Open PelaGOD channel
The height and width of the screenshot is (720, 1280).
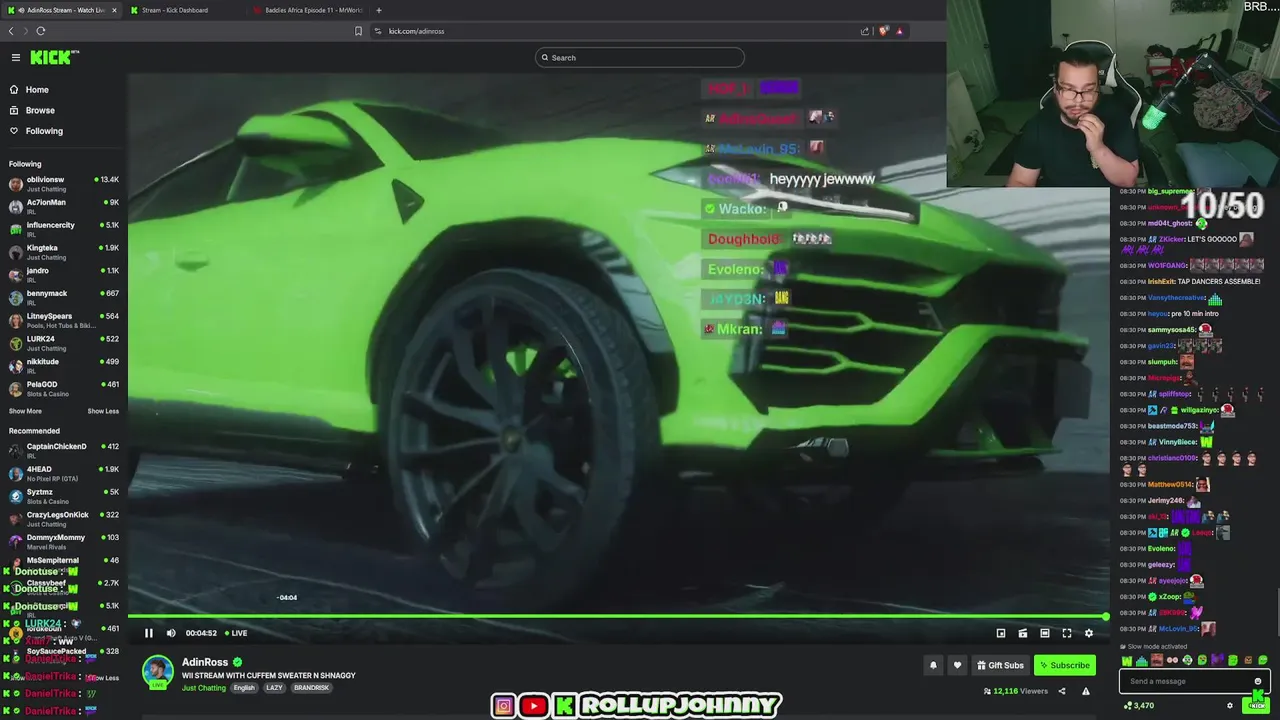tap(64, 389)
